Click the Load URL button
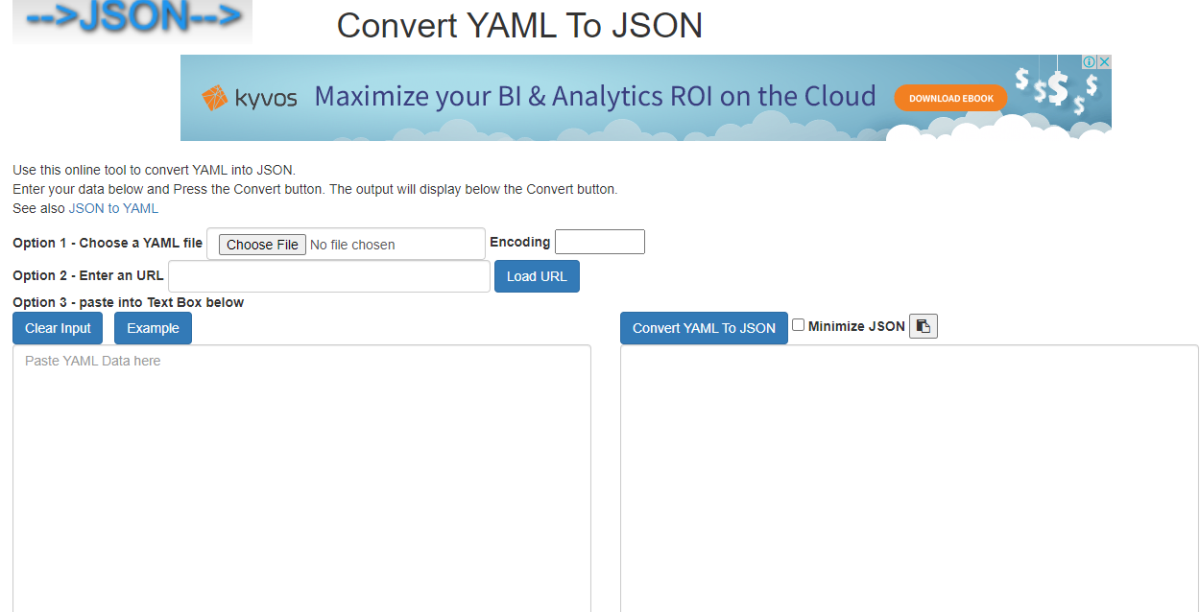 [536, 276]
